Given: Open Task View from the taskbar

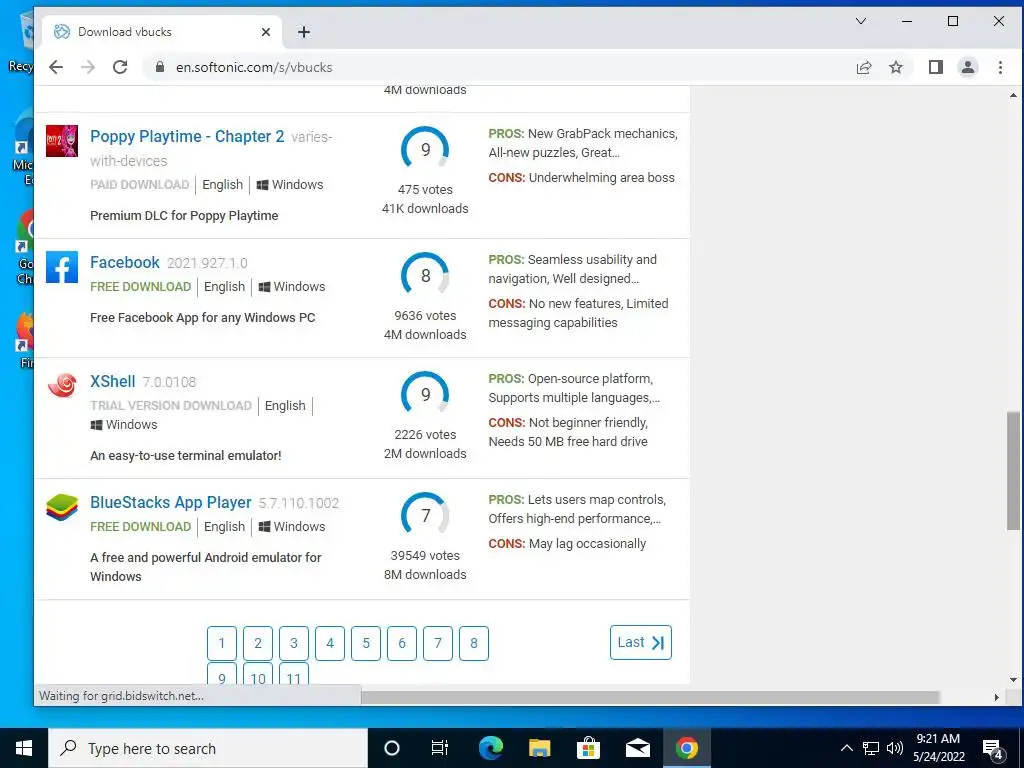Looking at the screenshot, I should tap(440, 748).
